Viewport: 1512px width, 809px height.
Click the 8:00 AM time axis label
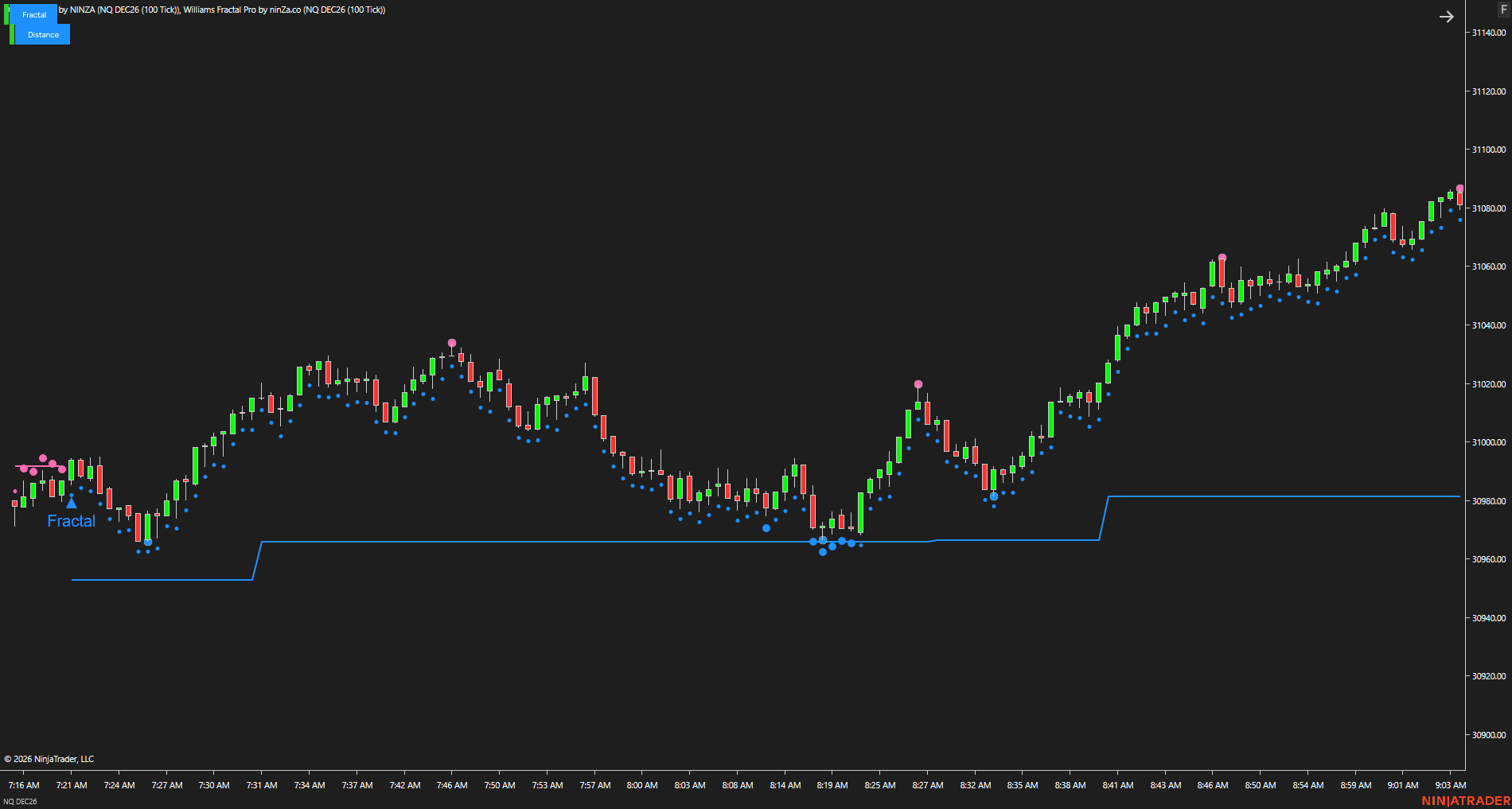642,785
